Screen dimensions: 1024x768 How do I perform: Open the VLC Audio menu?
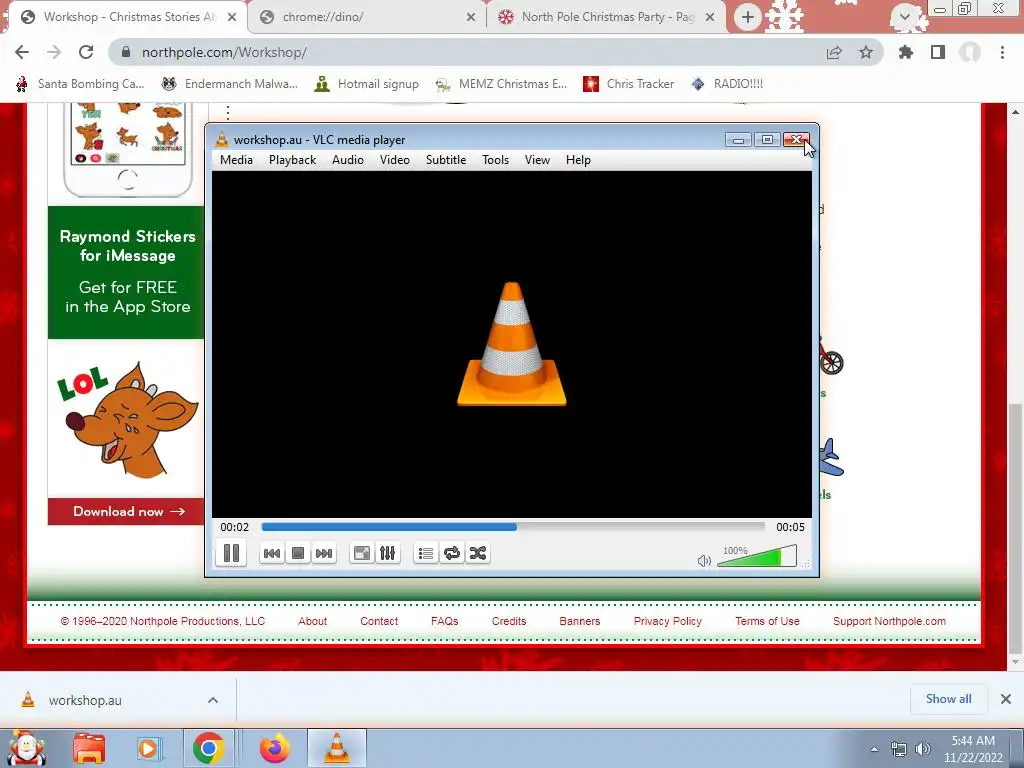pos(347,160)
